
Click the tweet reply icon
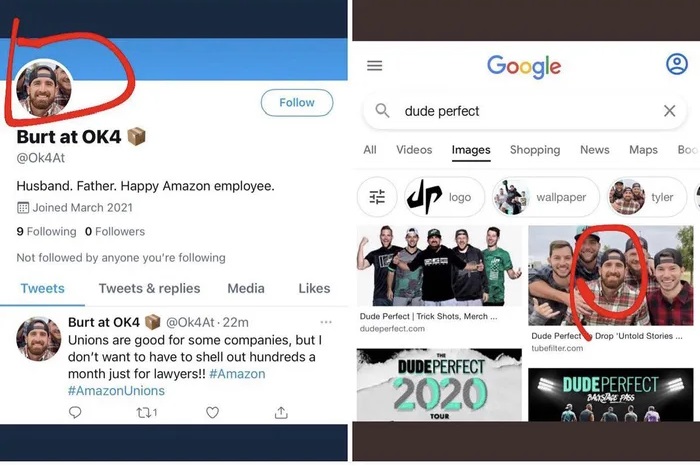pos(76,412)
